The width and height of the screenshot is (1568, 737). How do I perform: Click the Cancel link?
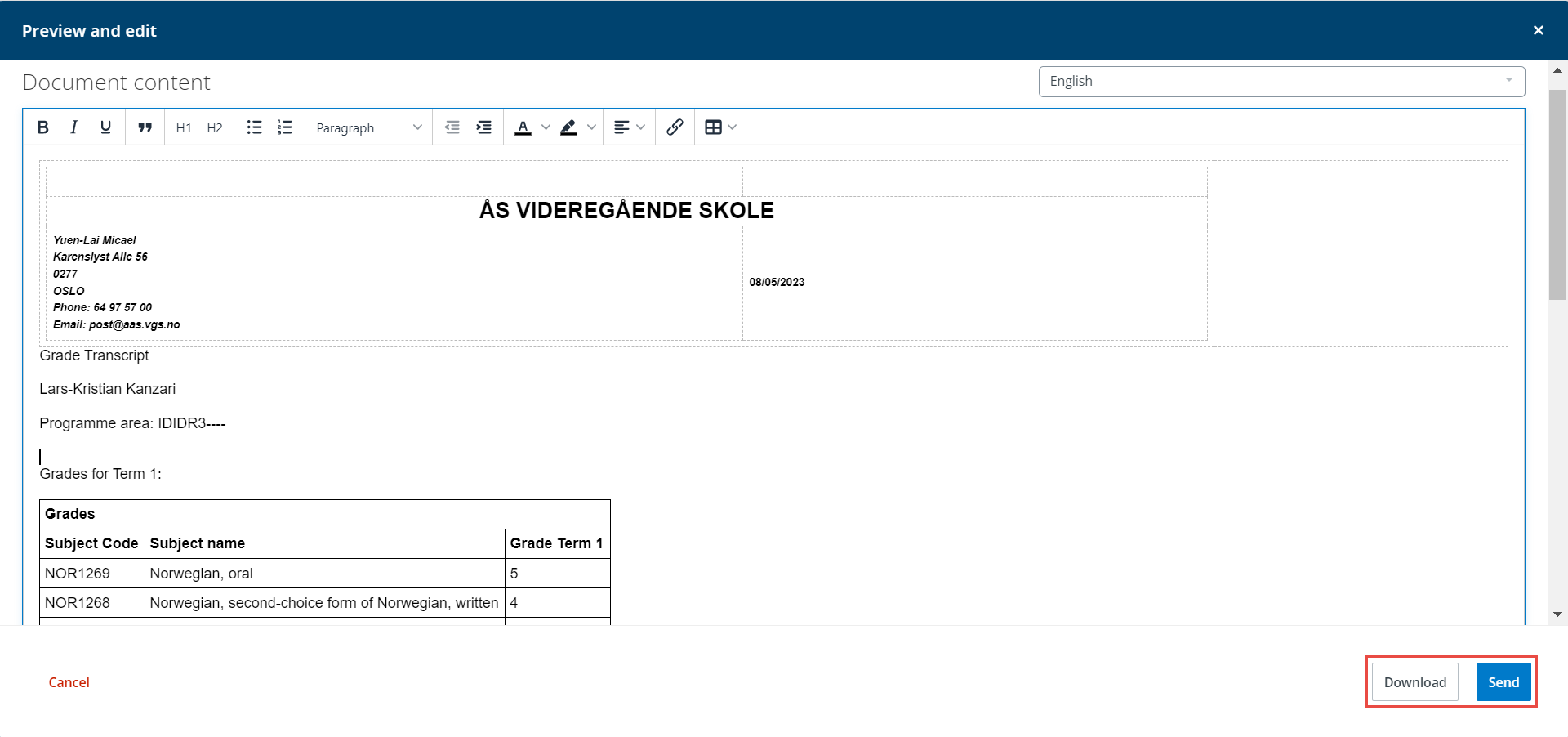coord(69,682)
